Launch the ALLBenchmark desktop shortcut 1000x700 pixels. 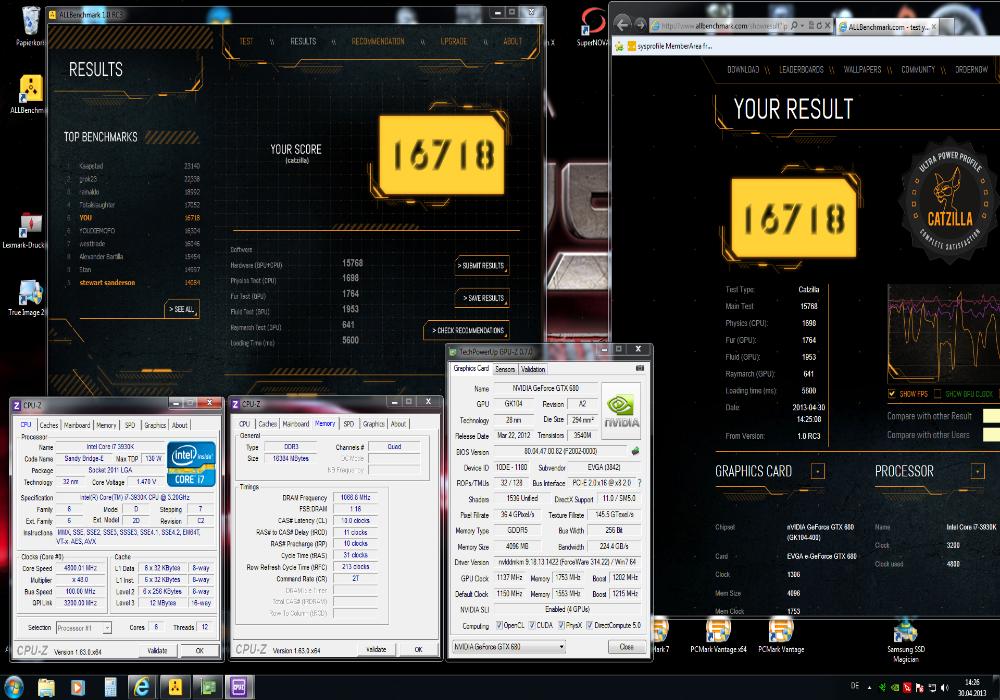(29, 94)
